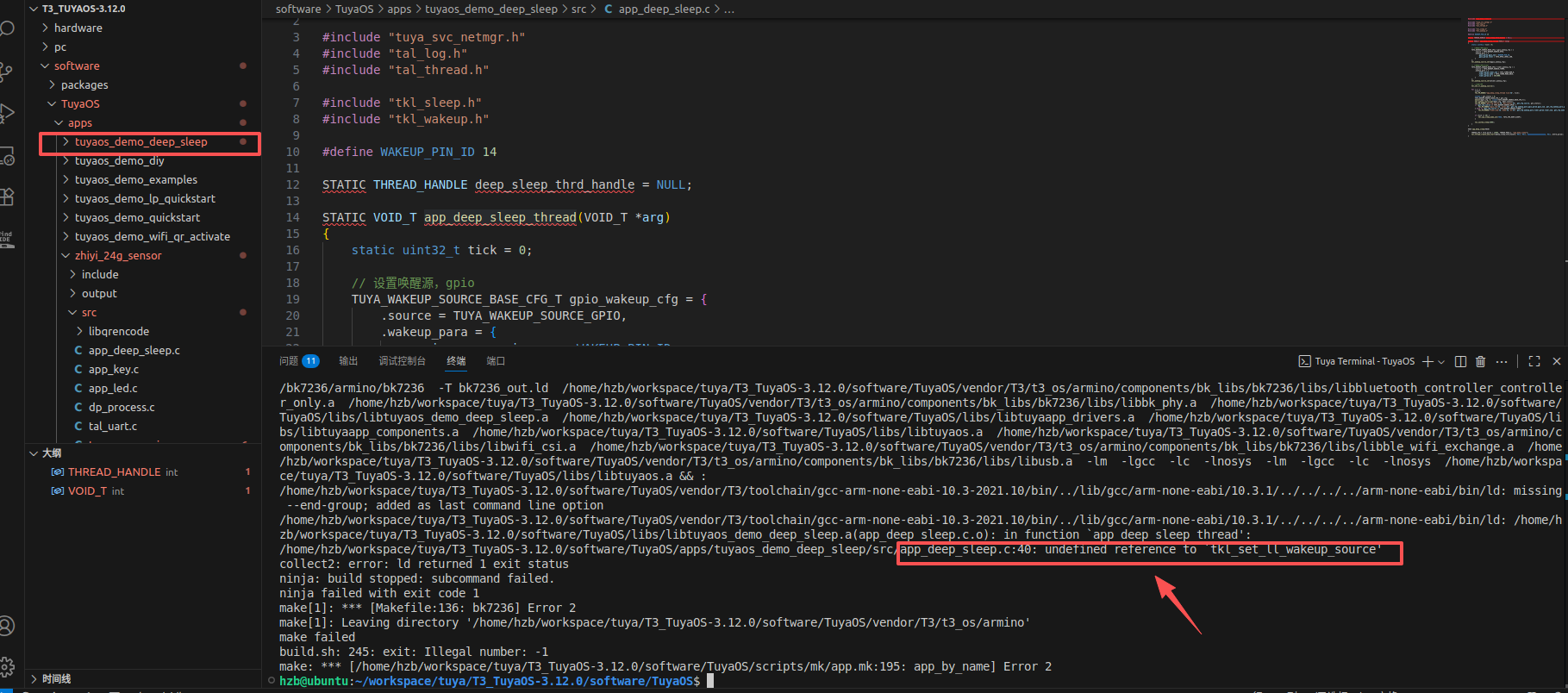Expand the tuyaos_demo_deep_sleep folder
Screen dimensions: 1568x693
pyautogui.click(x=141, y=142)
